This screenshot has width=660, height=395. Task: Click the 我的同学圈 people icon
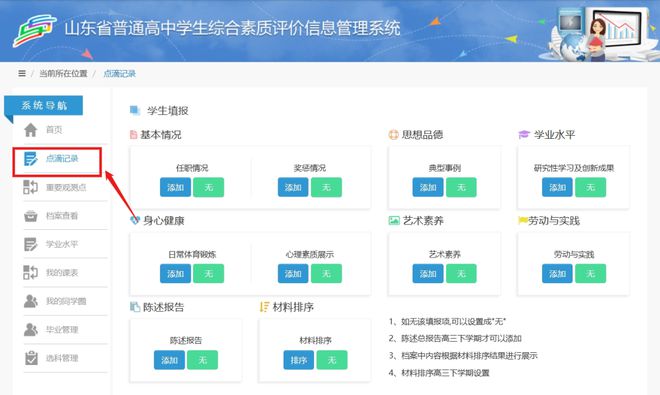[31, 301]
